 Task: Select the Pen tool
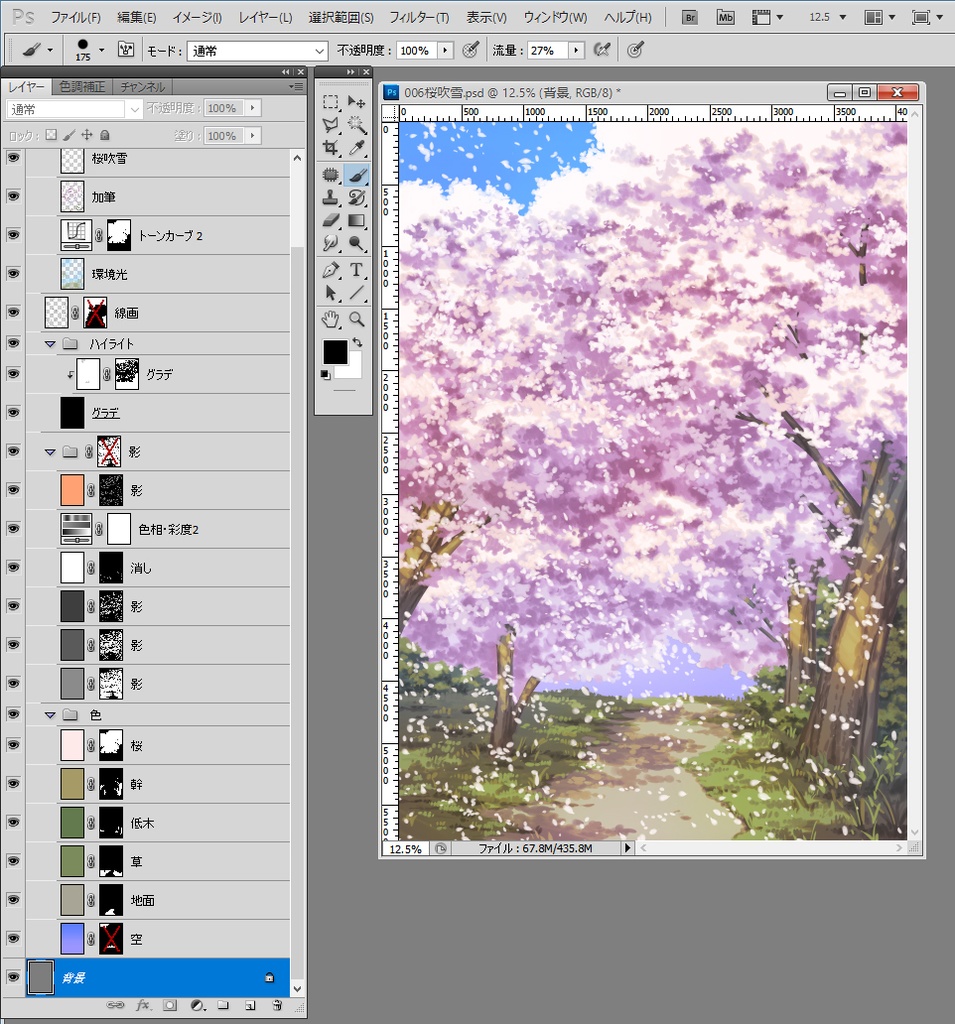(331, 270)
